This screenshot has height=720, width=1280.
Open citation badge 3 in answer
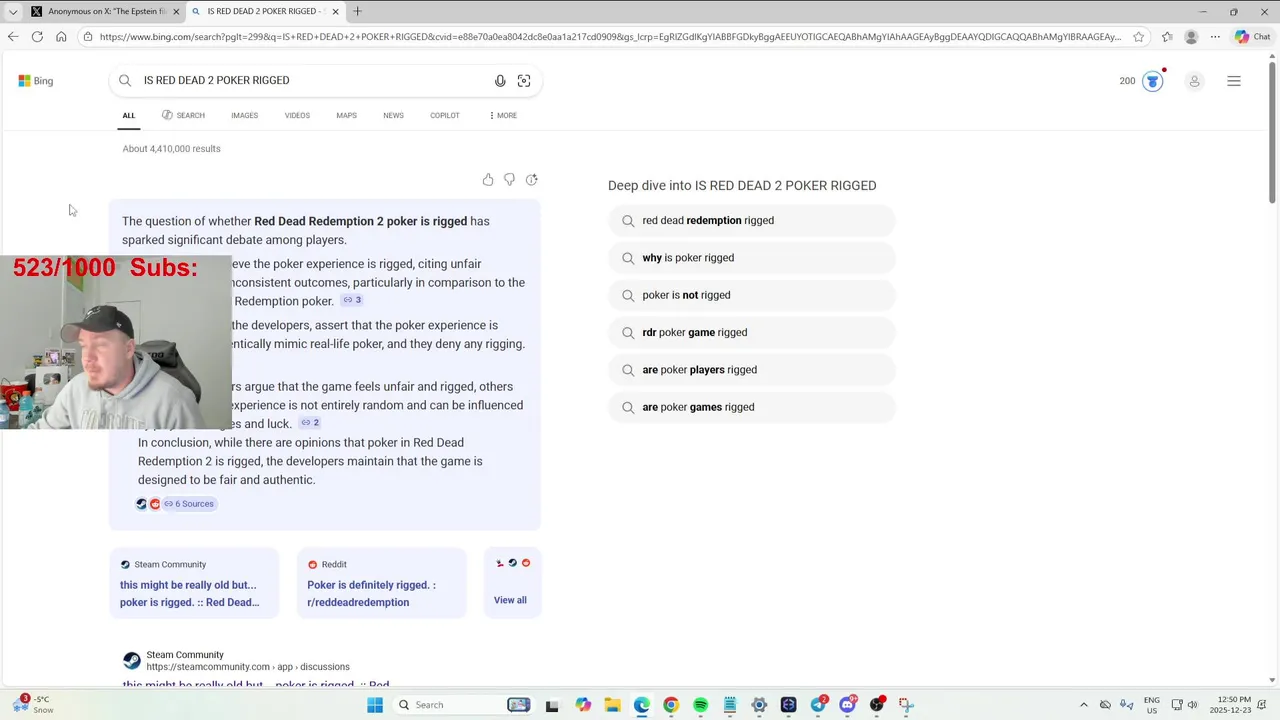[x=352, y=300]
